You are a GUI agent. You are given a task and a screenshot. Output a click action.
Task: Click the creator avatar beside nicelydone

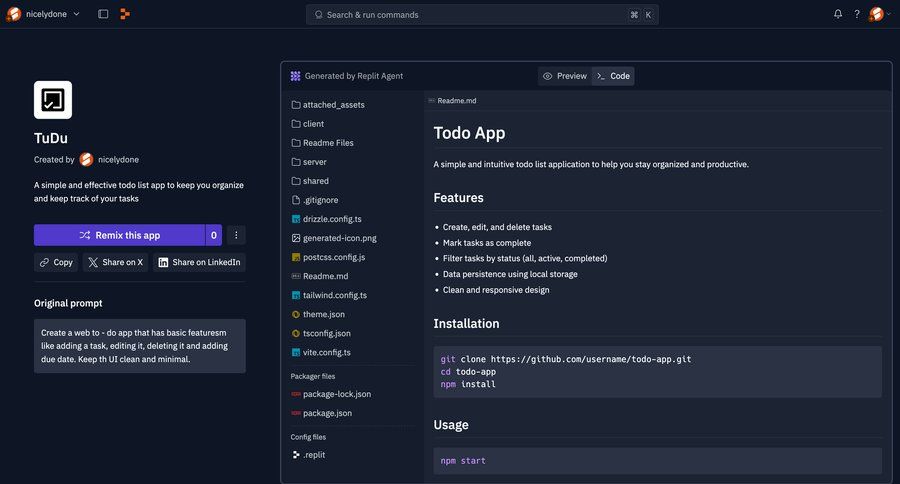coord(86,160)
